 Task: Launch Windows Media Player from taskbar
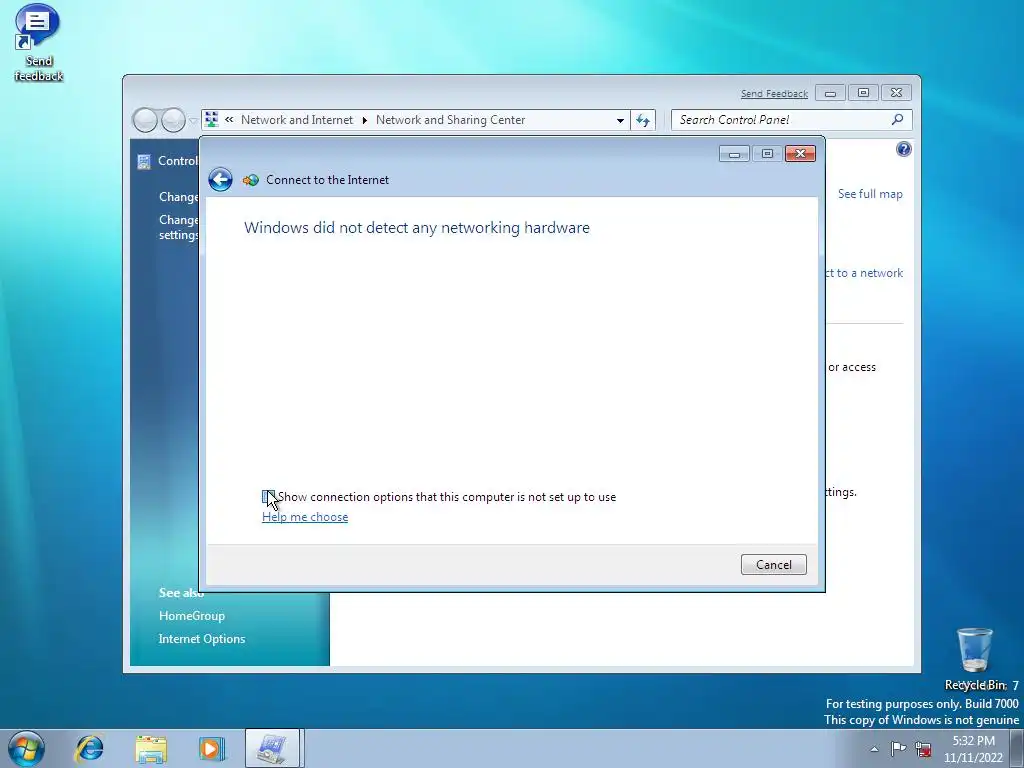(212, 748)
